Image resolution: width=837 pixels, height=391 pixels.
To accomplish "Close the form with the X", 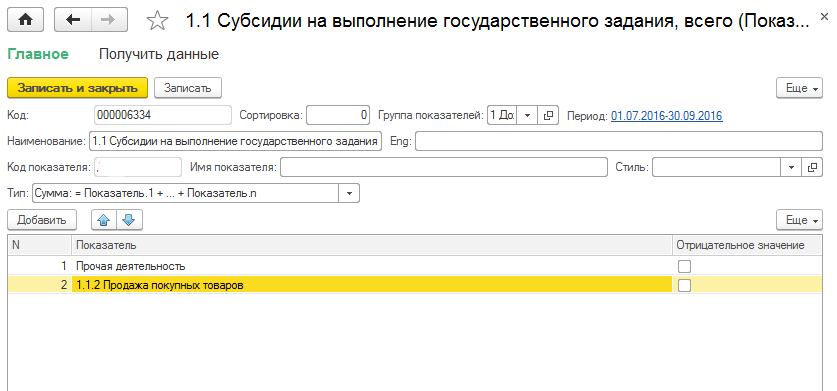I will [824, 18].
